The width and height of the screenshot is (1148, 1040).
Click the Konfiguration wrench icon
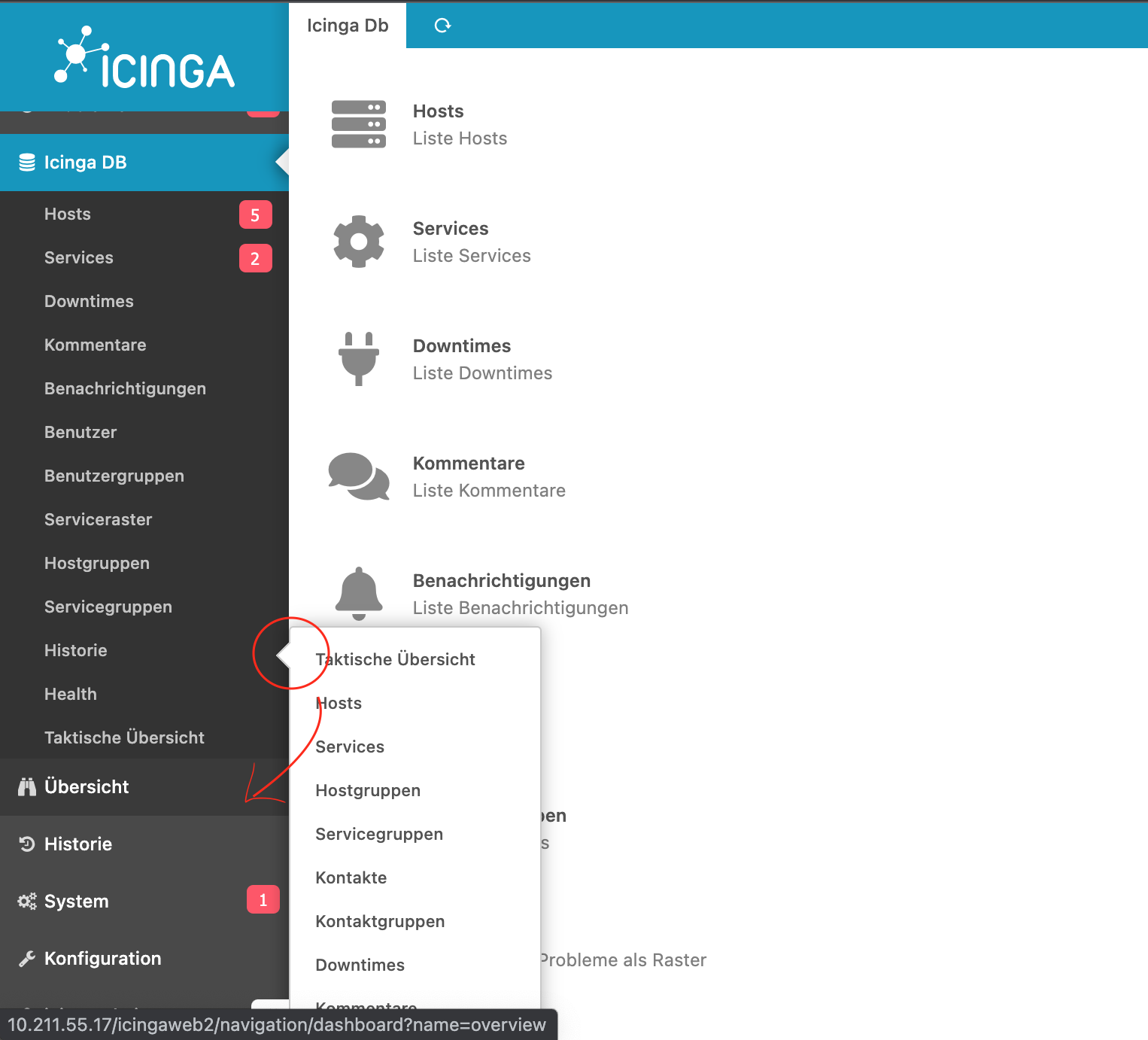coord(26,958)
